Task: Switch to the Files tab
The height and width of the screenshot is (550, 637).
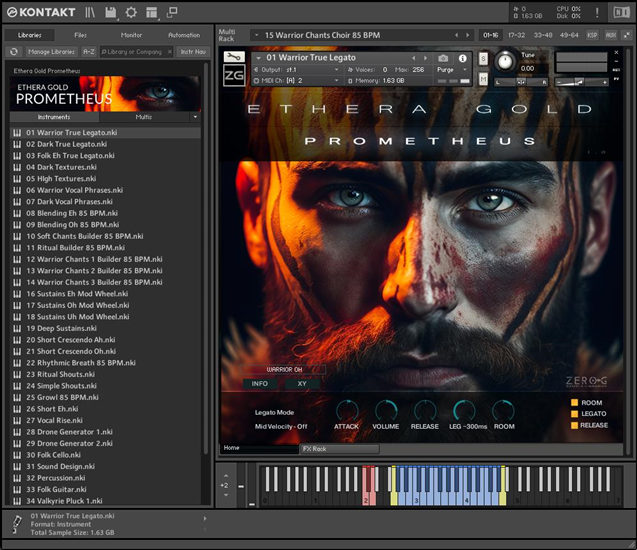Action: coord(80,35)
